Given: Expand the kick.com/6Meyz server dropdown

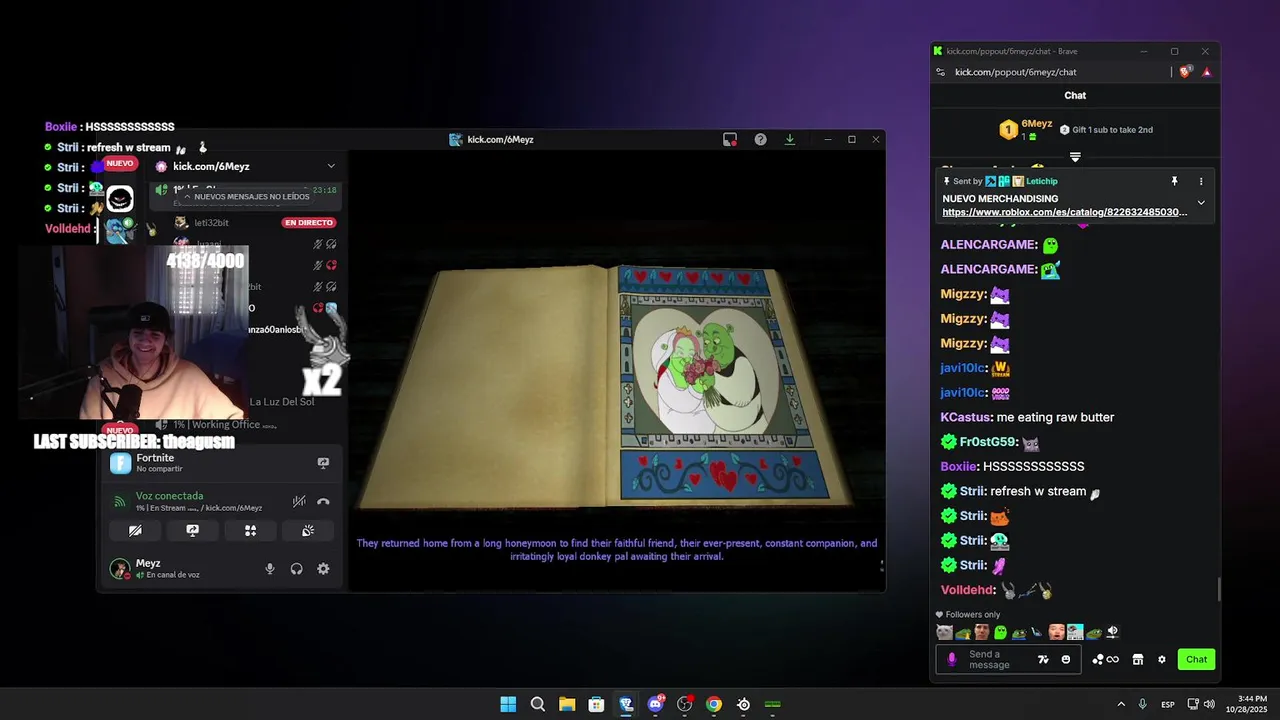Looking at the screenshot, I should point(331,166).
